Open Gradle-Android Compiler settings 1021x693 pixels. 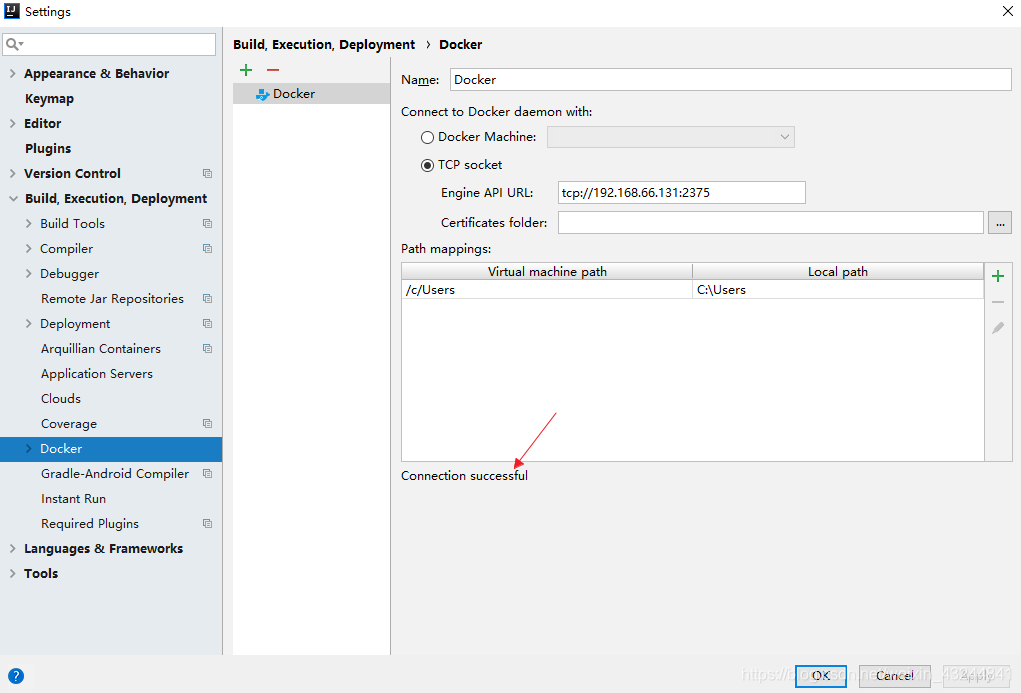[x=115, y=474]
